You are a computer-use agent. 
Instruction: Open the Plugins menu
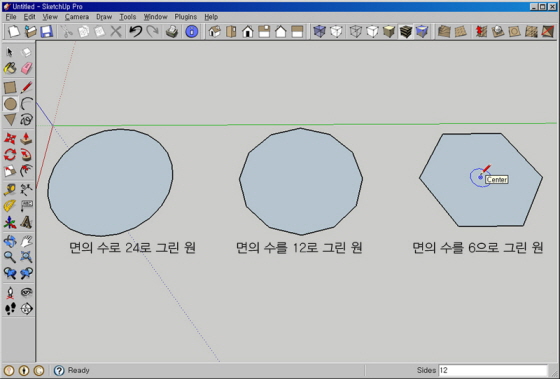pyautogui.click(x=185, y=17)
